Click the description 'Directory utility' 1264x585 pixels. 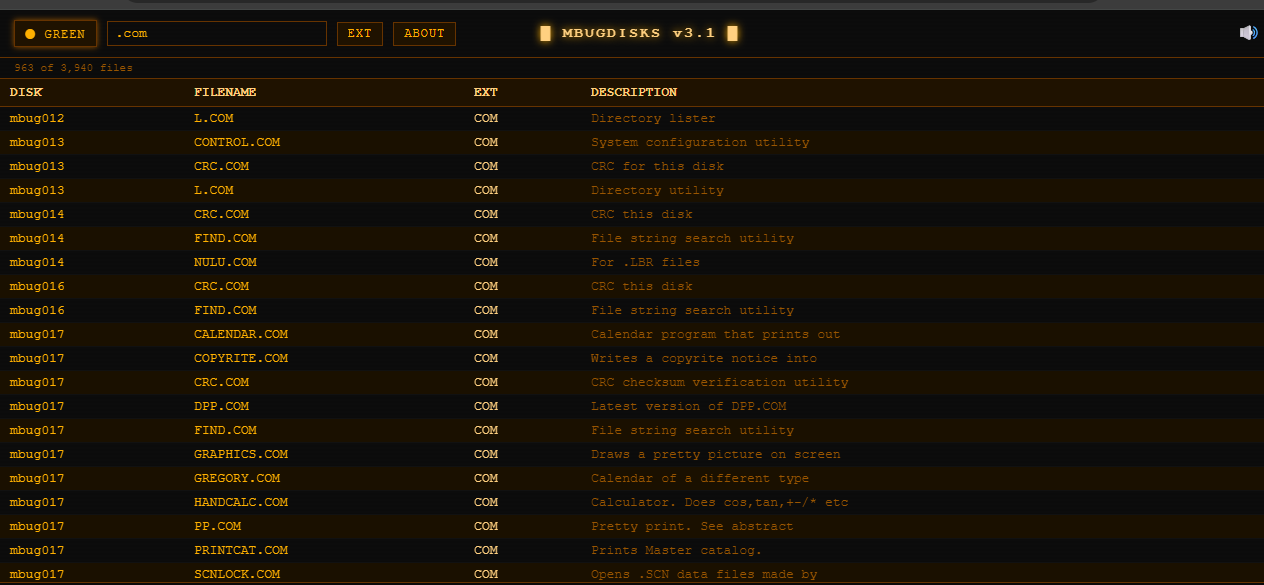click(x=657, y=190)
